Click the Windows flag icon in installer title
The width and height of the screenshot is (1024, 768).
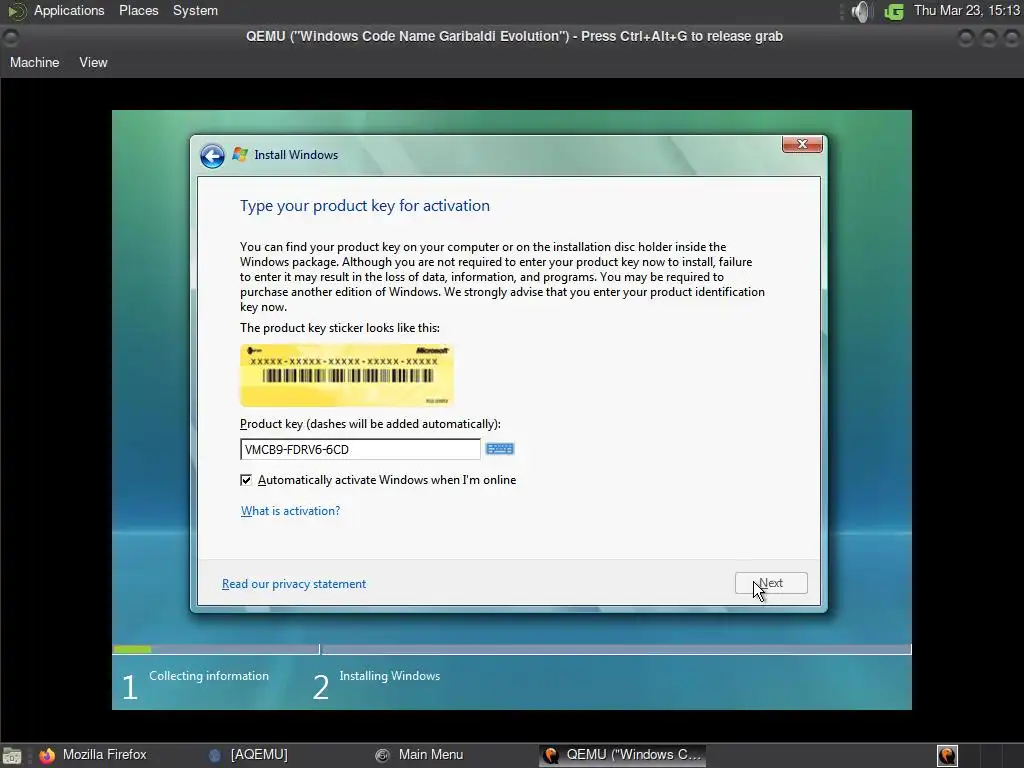click(x=240, y=155)
